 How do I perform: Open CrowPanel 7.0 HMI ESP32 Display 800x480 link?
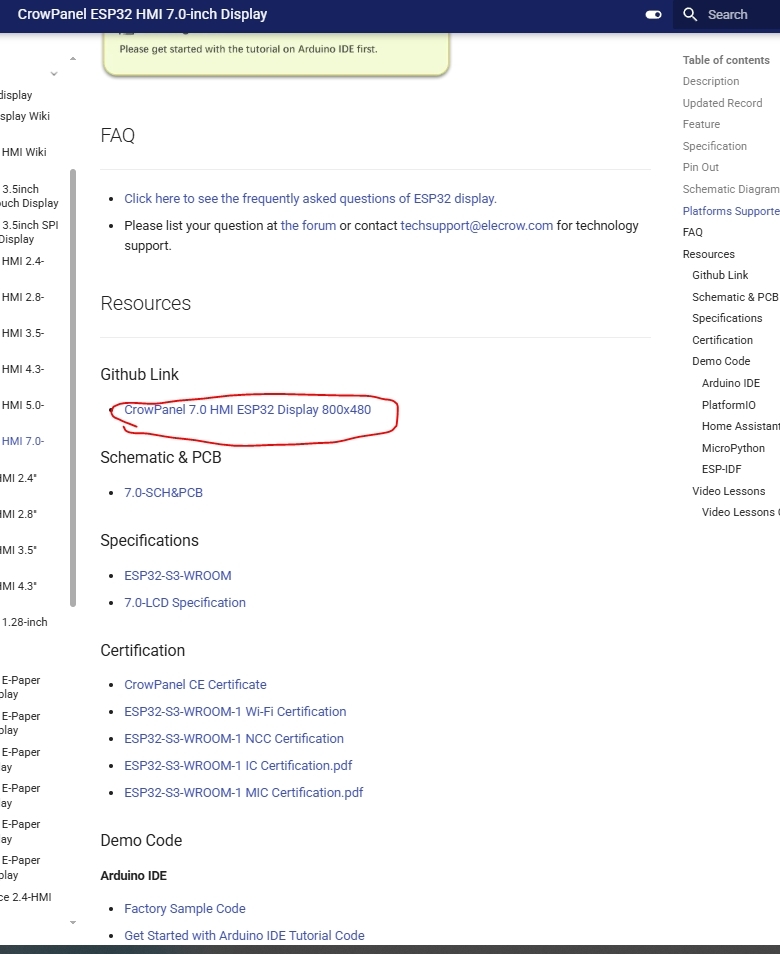coord(248,409)
